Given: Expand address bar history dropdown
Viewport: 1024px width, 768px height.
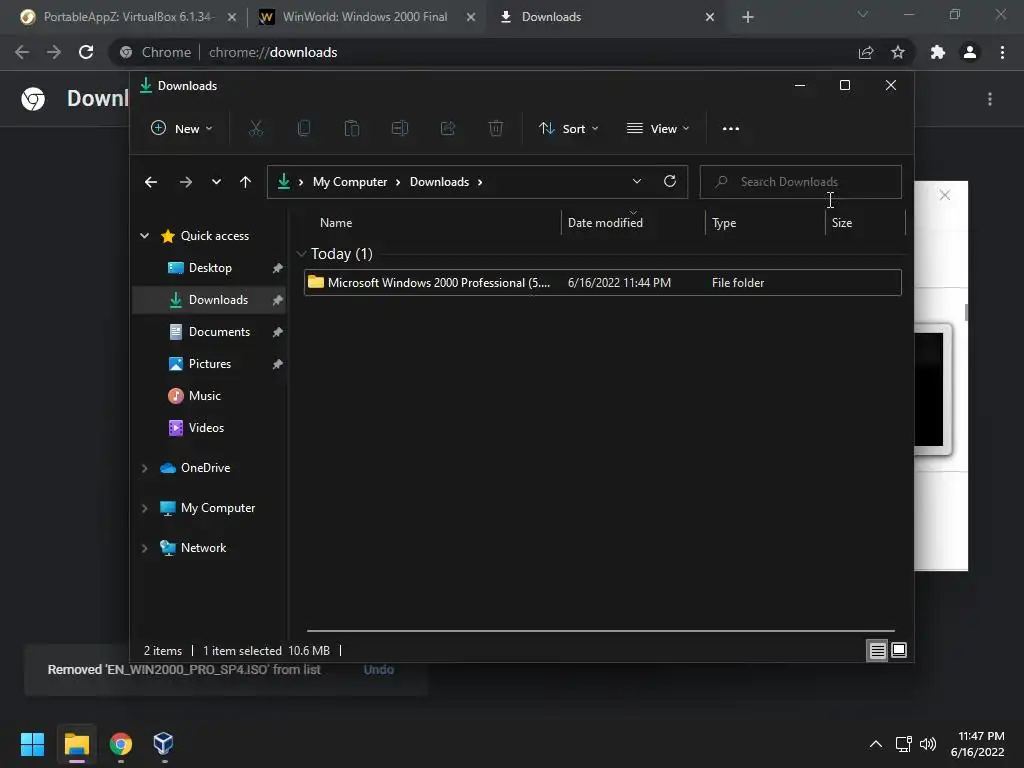Looking at the screenshot, I should 637,182.
